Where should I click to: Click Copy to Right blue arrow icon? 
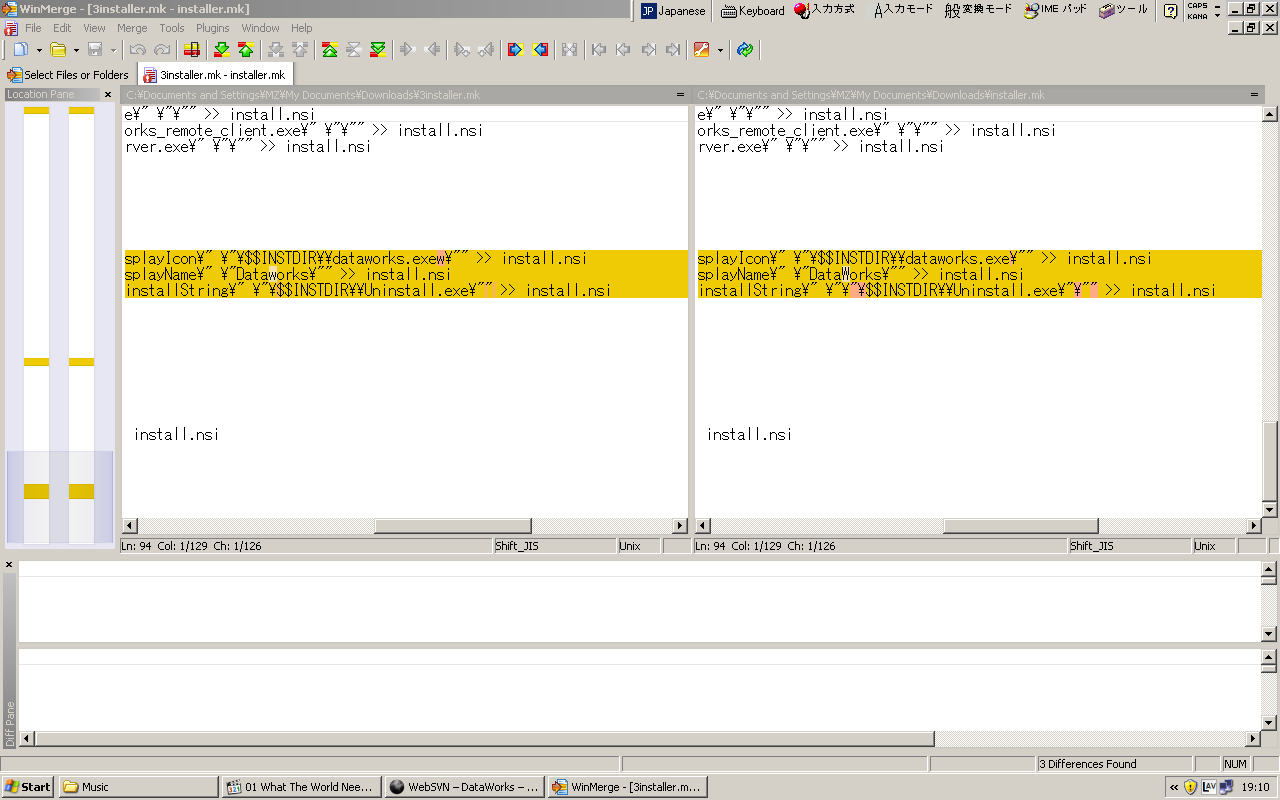tap(515, 49)
